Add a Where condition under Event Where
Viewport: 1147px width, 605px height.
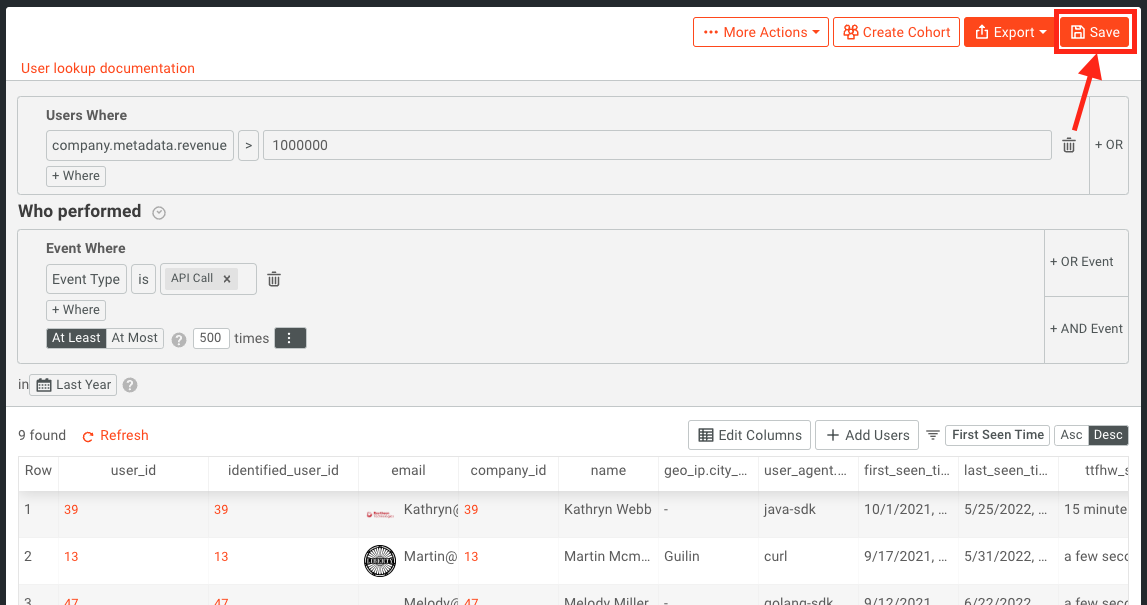(x=76, y=310)
